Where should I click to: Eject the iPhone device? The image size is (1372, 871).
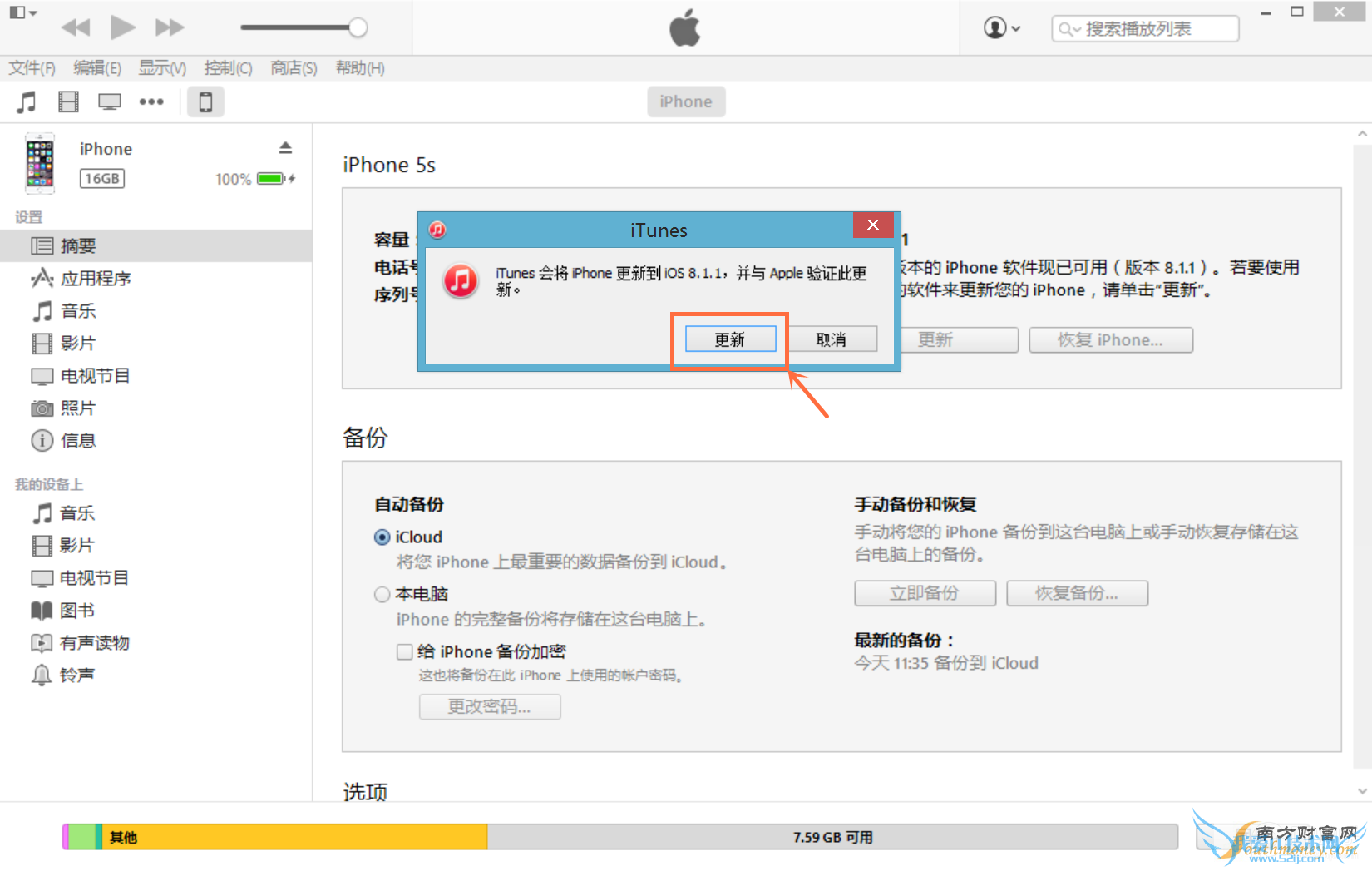285,146
